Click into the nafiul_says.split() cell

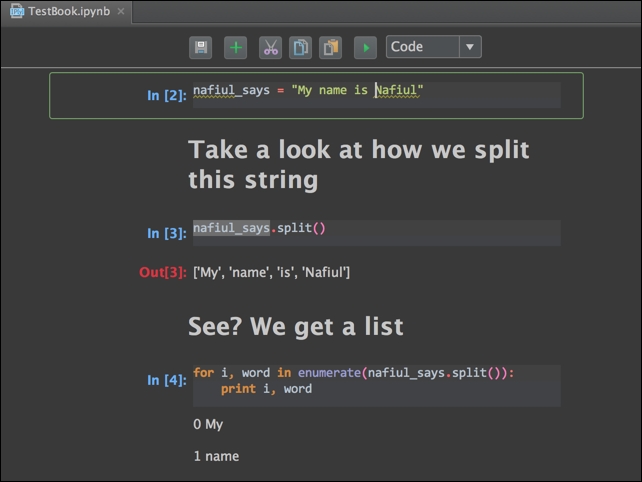[x=377, y=233]
